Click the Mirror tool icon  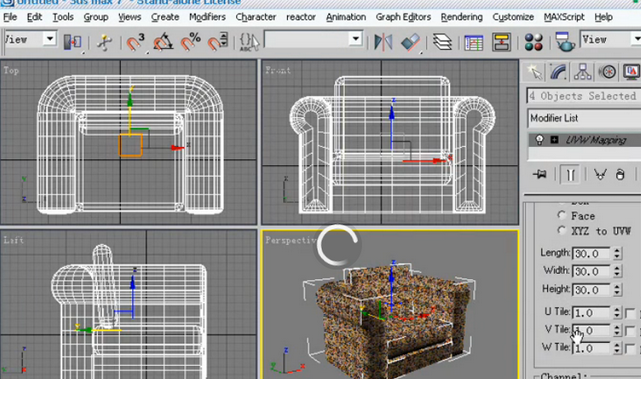(x=383, y=42)
